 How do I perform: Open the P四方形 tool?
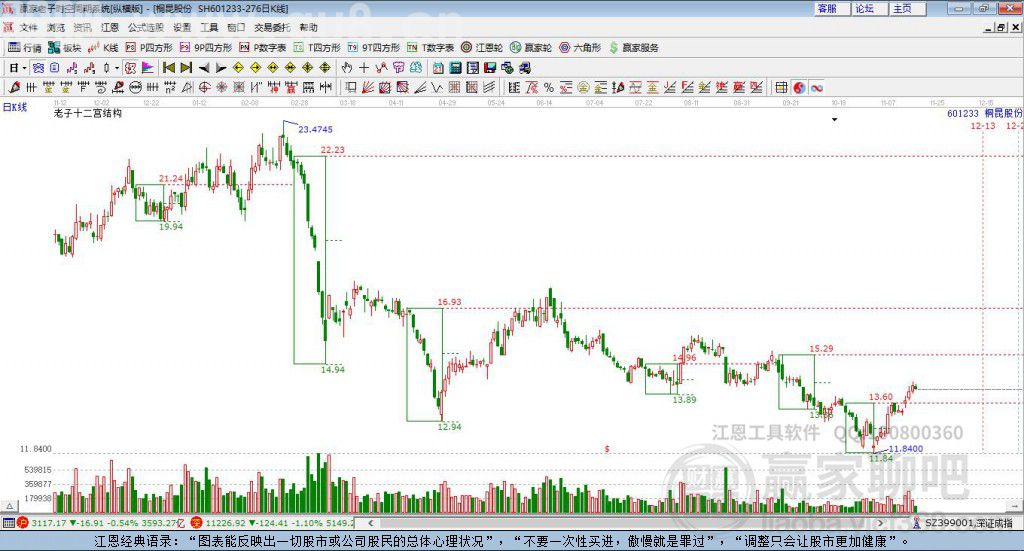point(149,48)
